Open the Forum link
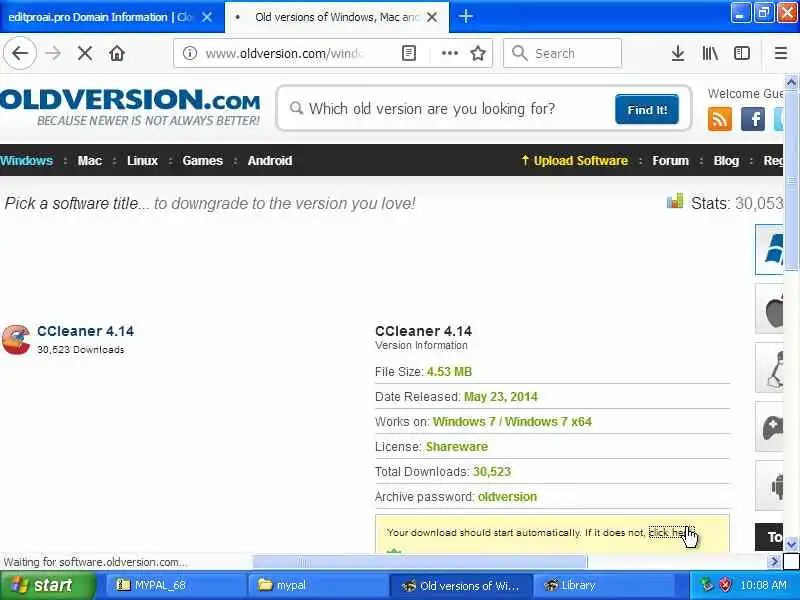This screenshot has height=600, width=800. pos(670,161)
